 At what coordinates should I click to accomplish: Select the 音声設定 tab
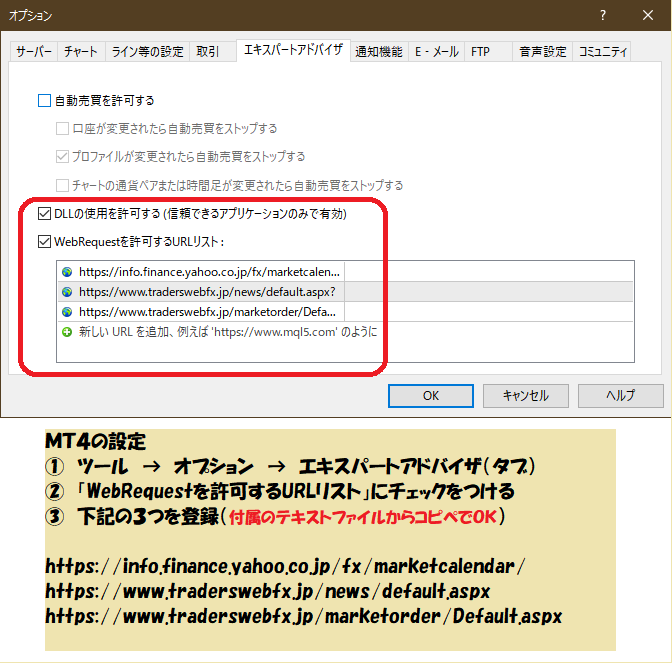point(543,52)
